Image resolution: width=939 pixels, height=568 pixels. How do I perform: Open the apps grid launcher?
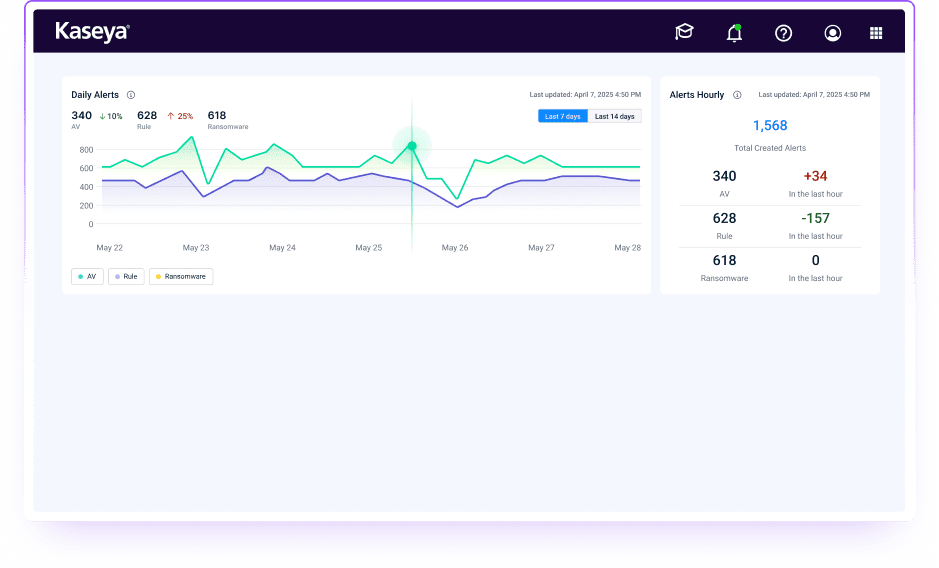pos(876,33)
